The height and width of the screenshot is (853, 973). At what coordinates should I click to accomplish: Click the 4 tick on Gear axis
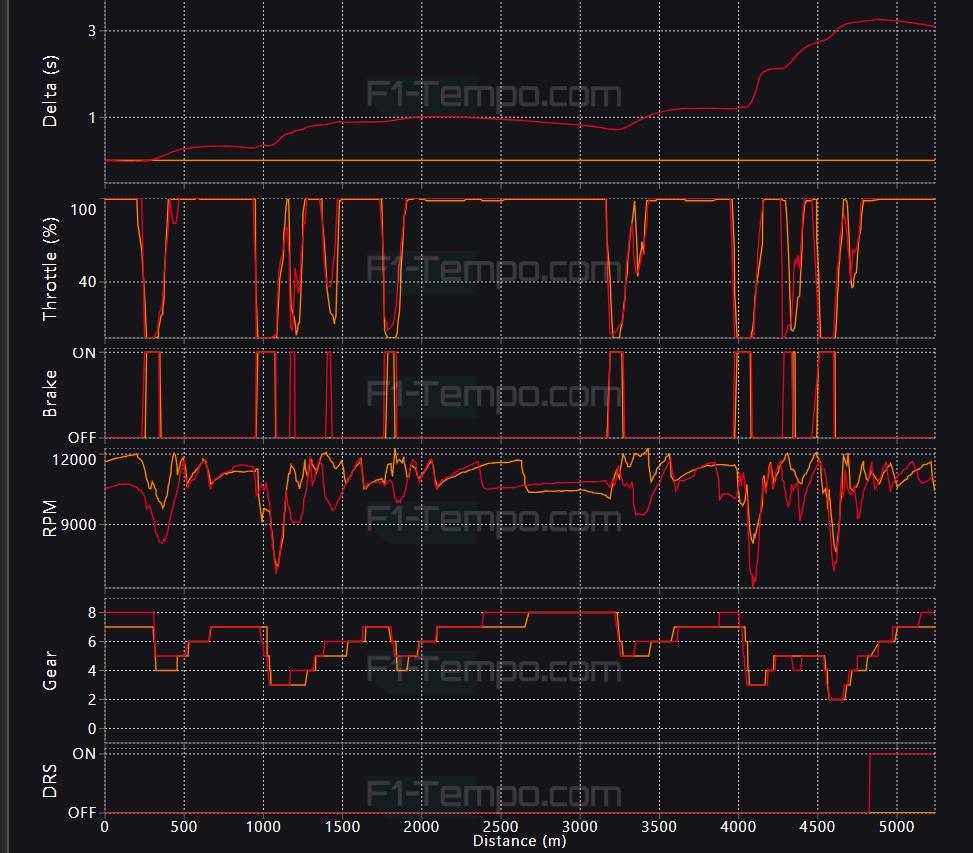tap(92, 671)
